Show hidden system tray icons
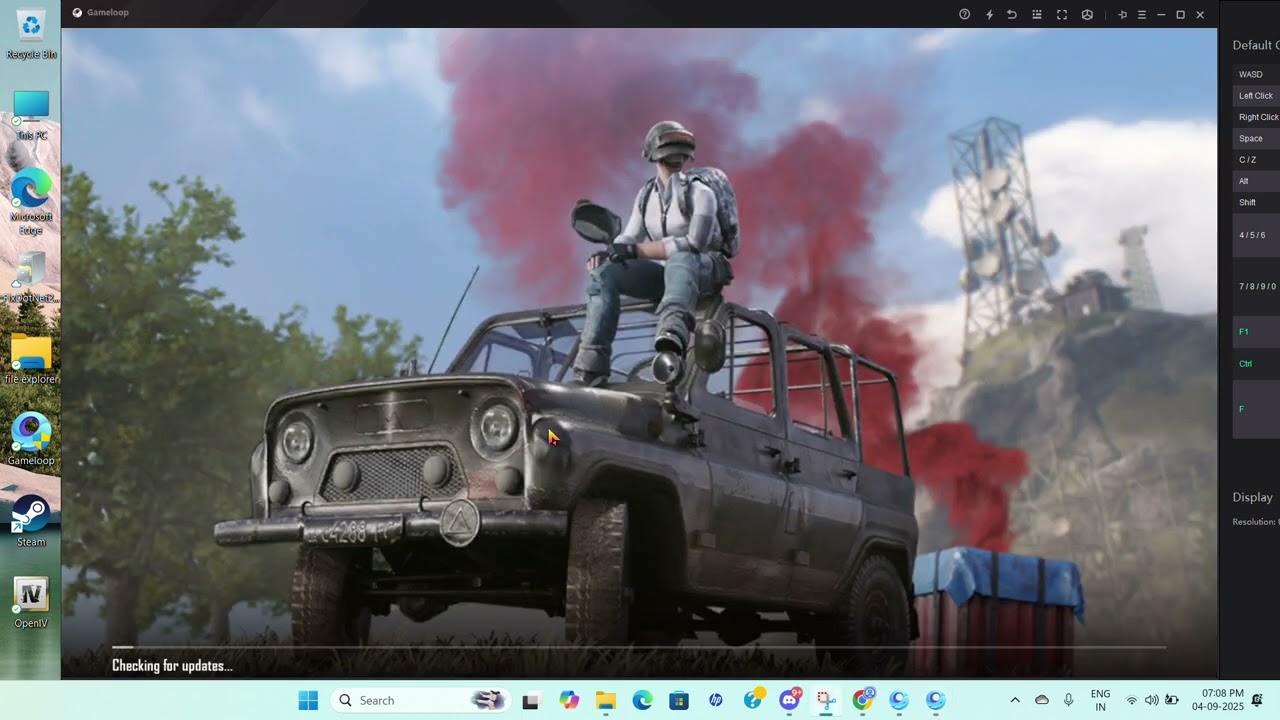This screenshot has height=720, width=1280. pyautogui.click(x=1015, y=700)
